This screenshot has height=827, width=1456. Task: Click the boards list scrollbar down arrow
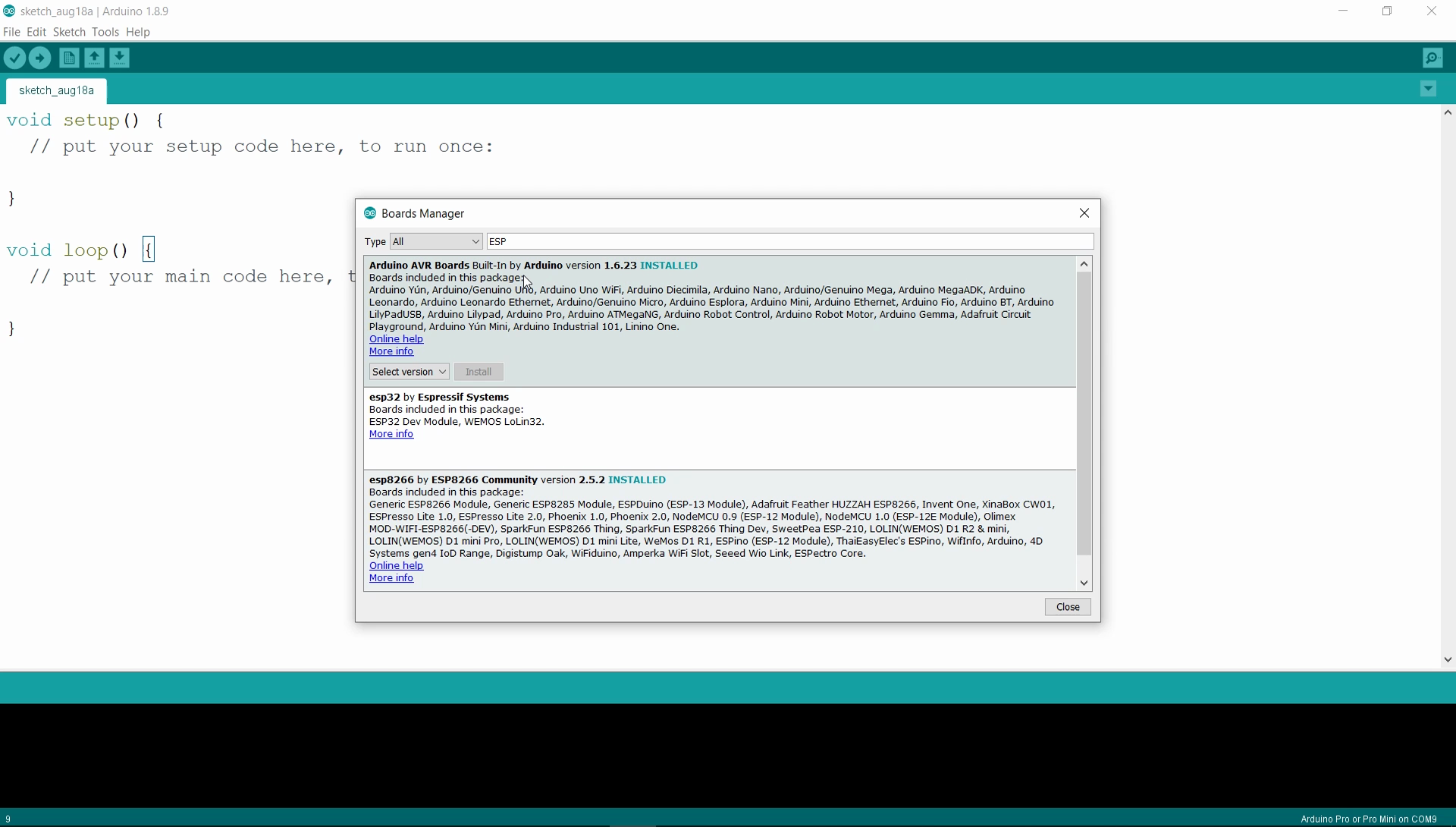pyautogui.click(x=1084, y=583)
